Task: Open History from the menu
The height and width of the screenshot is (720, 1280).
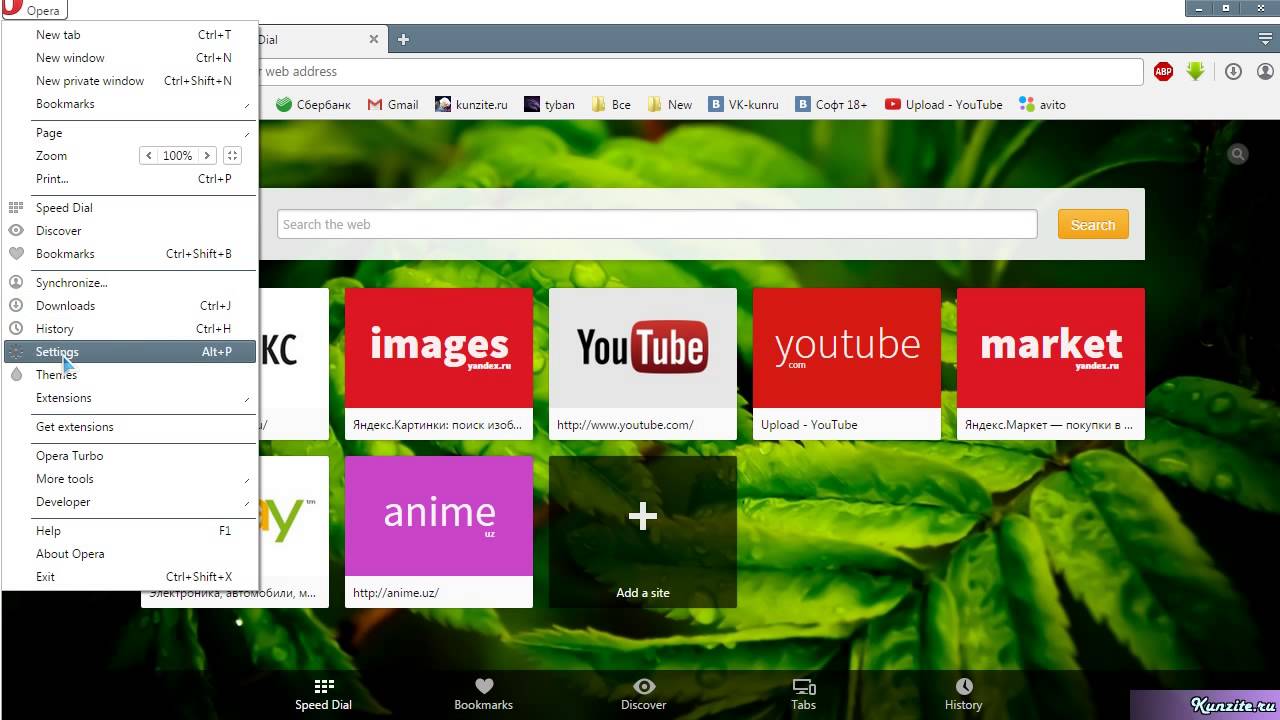Action: [x=130, y=329]
